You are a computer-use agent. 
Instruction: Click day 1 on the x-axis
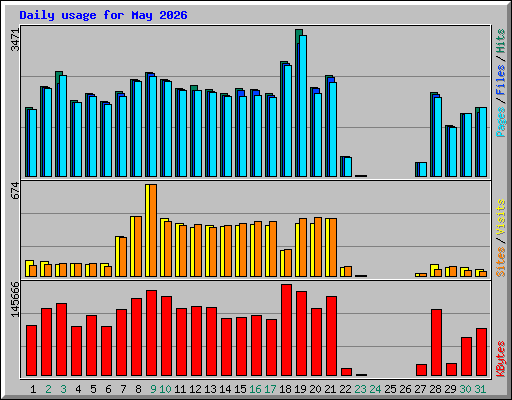(x=33, y=389)
